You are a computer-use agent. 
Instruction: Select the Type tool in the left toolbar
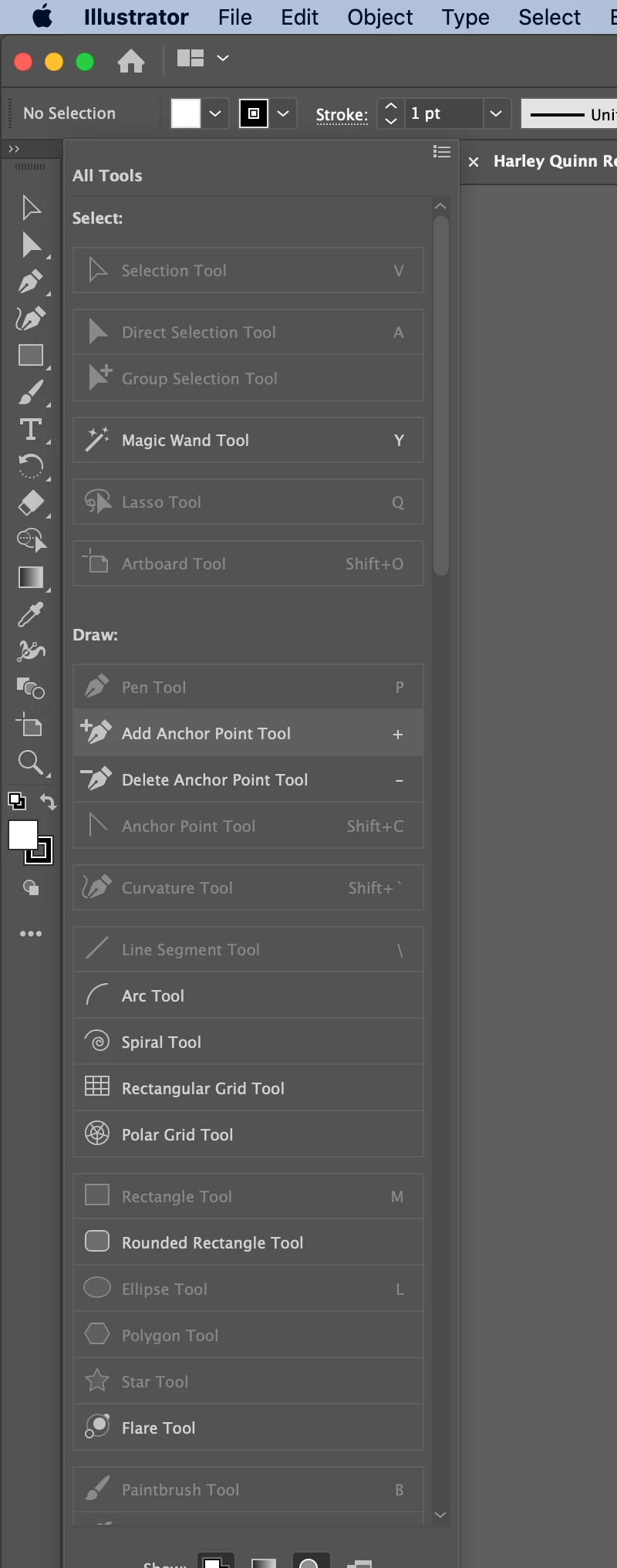(31, 429)
